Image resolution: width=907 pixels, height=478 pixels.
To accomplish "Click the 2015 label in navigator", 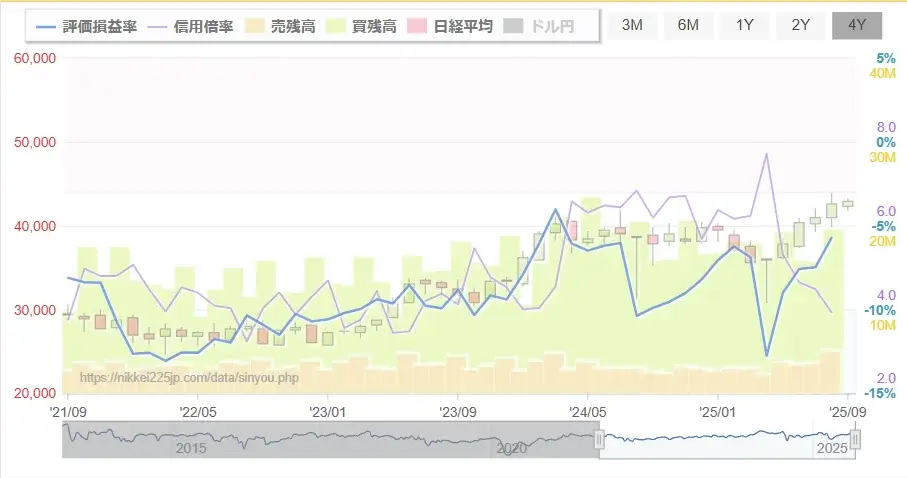I will pos(191,448).
